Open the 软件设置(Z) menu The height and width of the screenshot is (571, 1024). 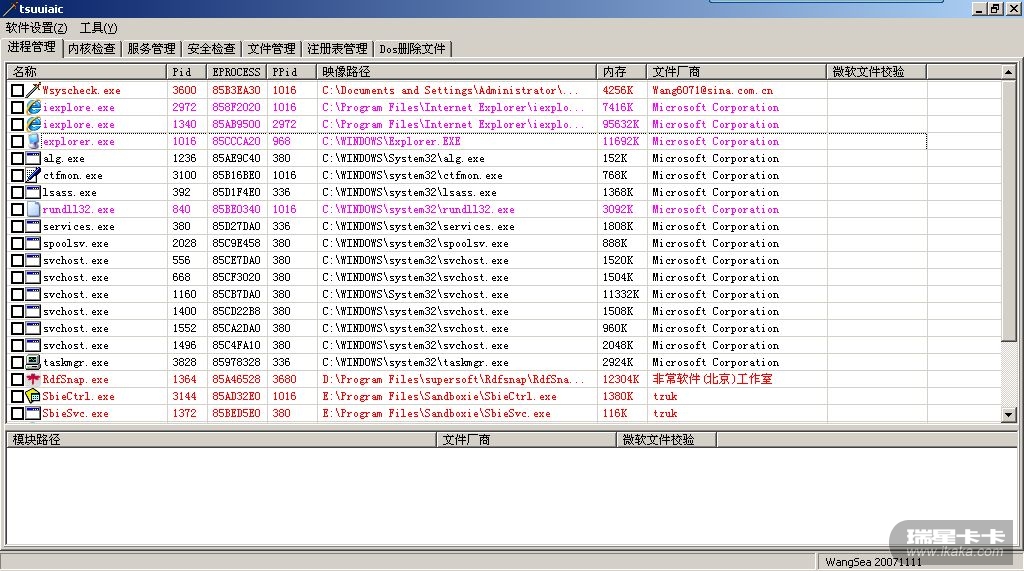click(x=37, y=28)
